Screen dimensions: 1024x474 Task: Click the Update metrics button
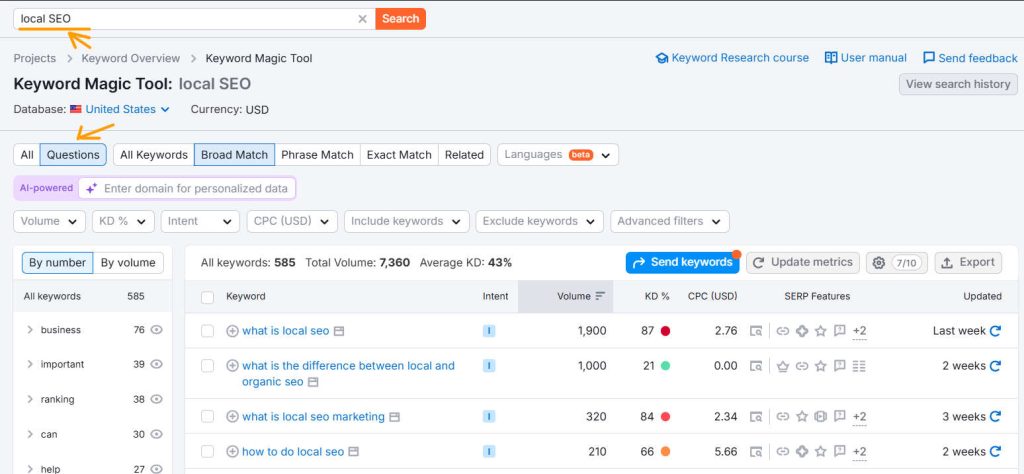[803, 262]
